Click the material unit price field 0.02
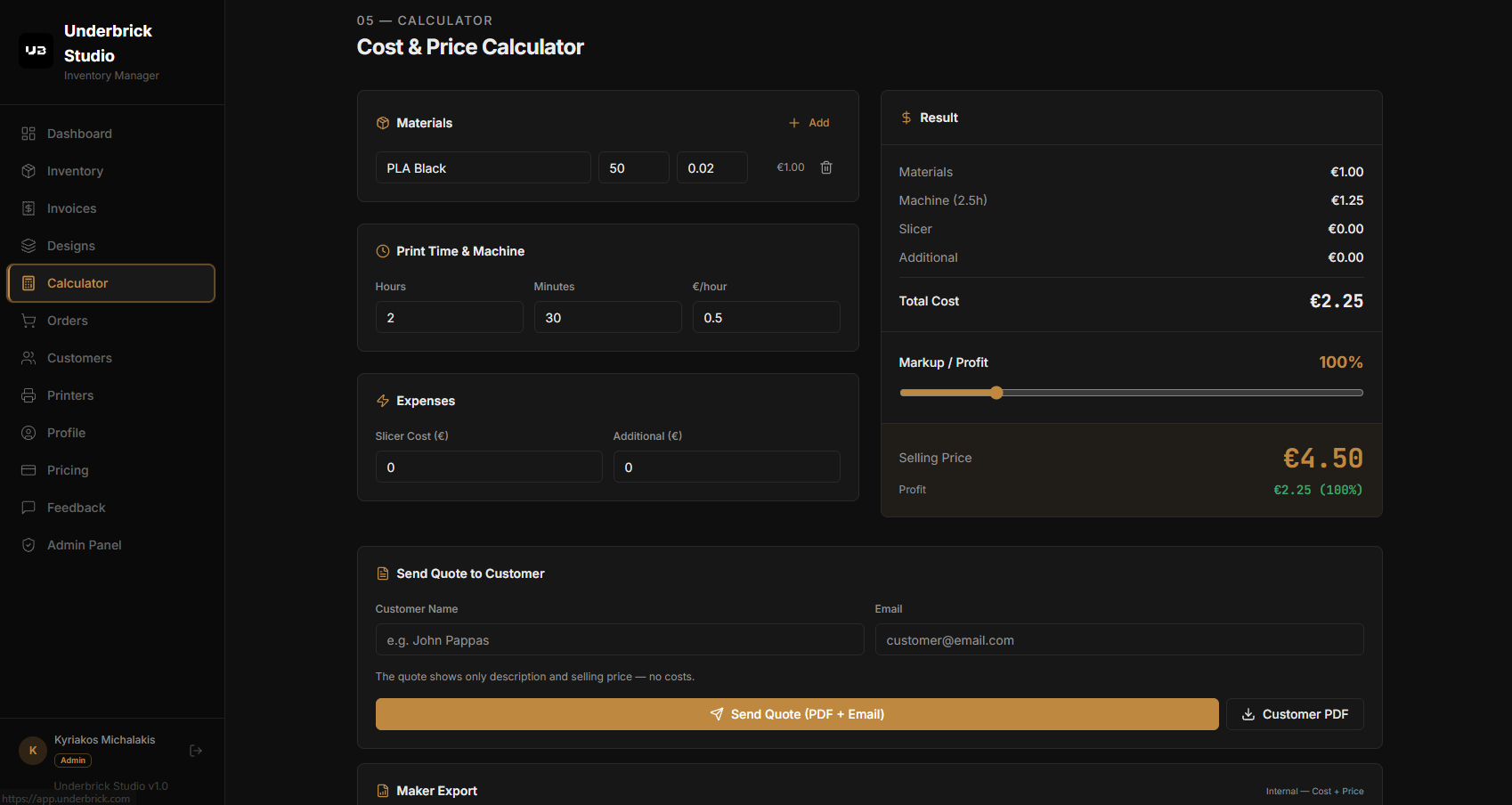The width and height of the screenshot is (1512, 805). point(712,167)
